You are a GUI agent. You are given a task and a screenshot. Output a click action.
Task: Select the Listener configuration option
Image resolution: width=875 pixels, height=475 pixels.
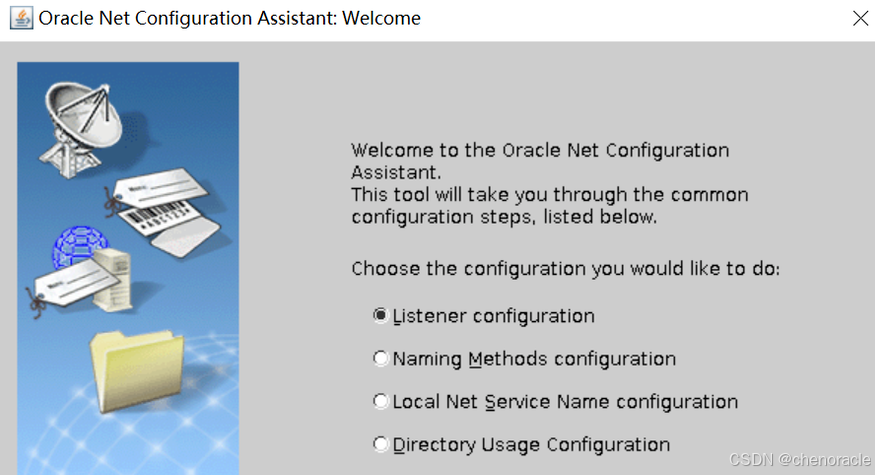380,316
